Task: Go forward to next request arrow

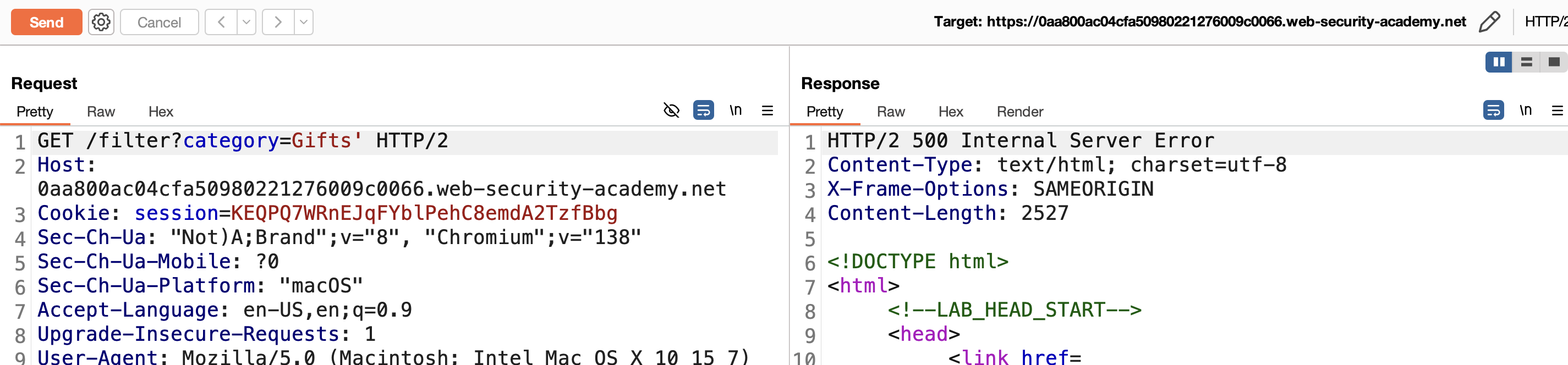Action: (278, 22)
